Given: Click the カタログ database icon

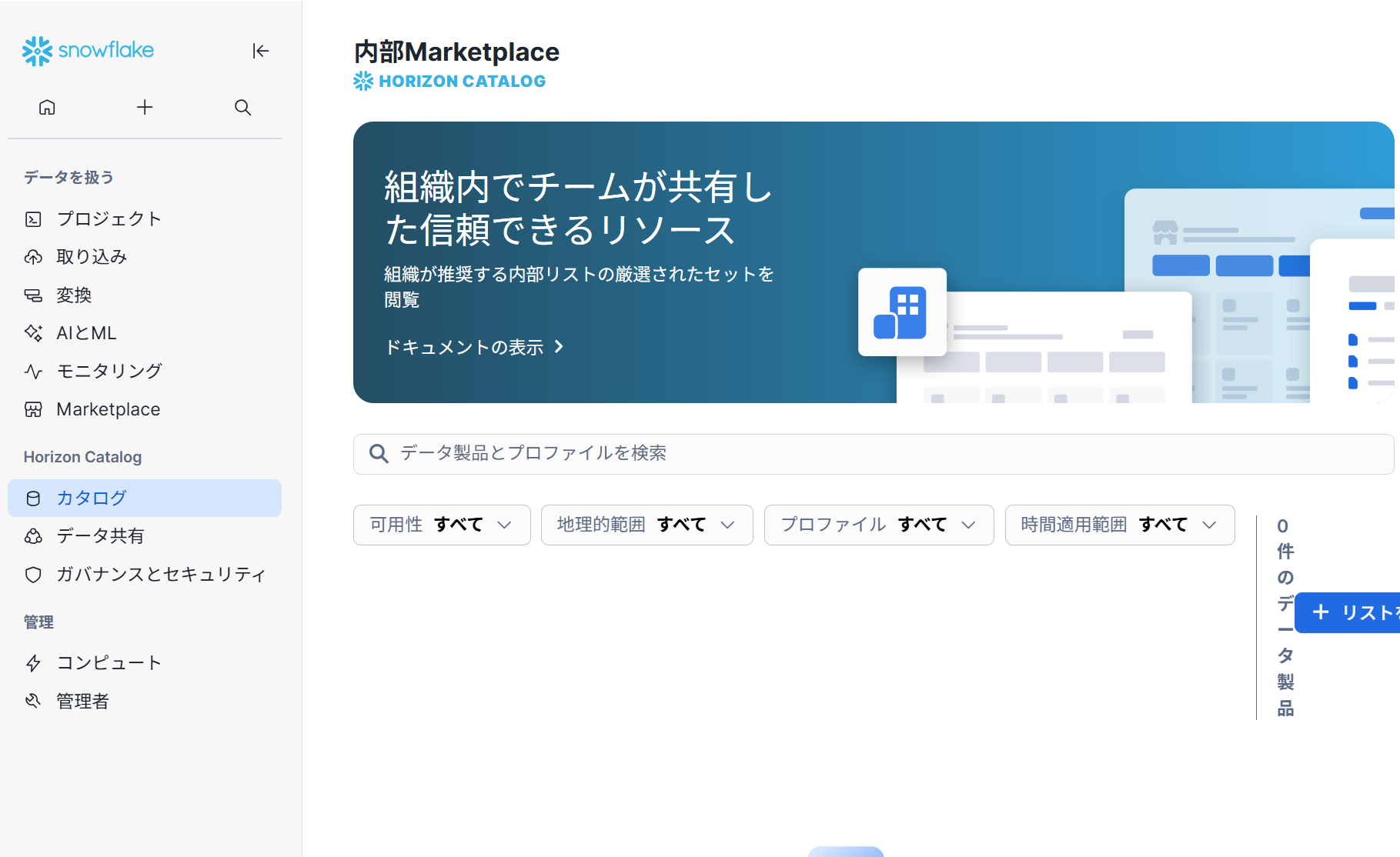Looking at the screenshot, I should pos(33,499).
